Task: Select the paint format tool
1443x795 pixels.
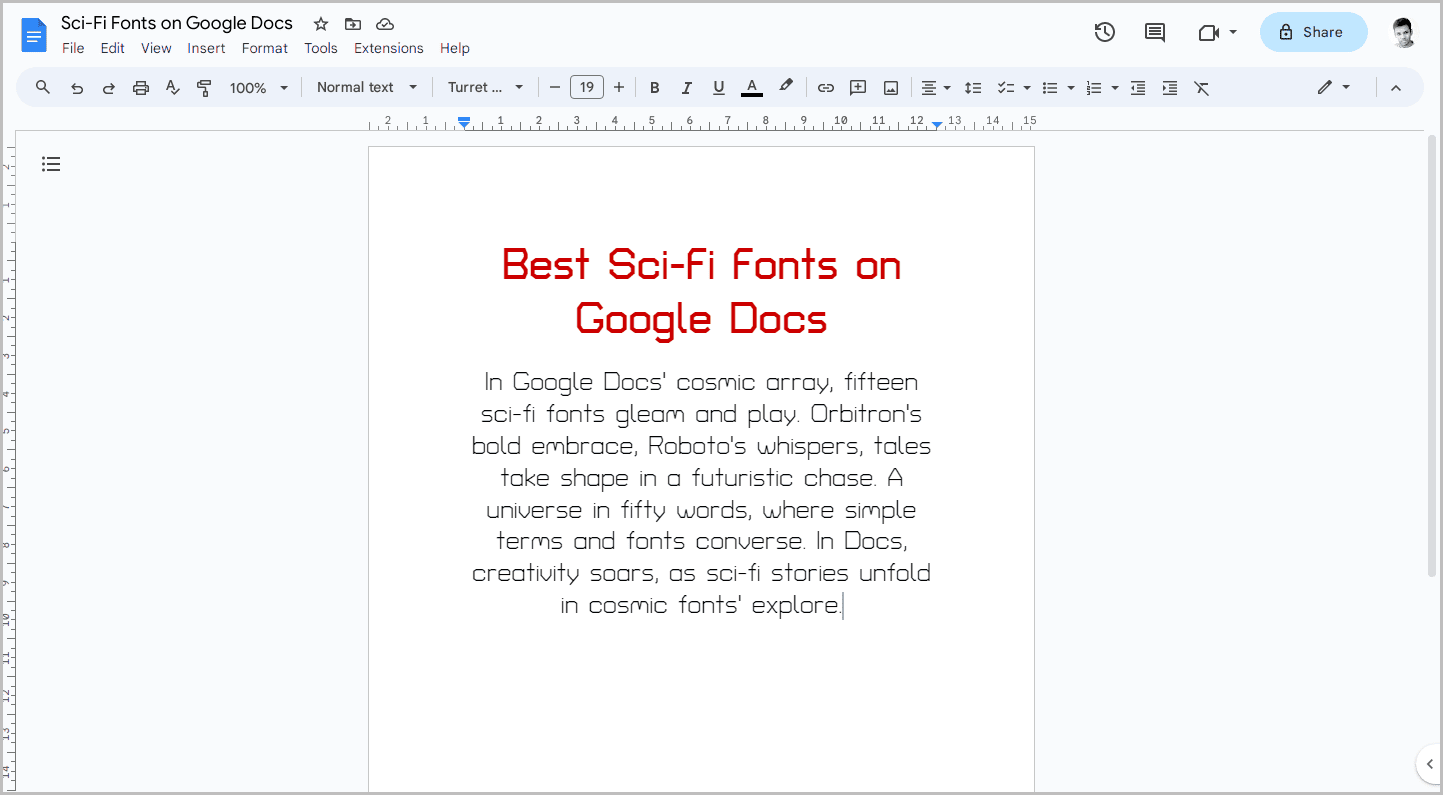Action: [x=204, y=87]
